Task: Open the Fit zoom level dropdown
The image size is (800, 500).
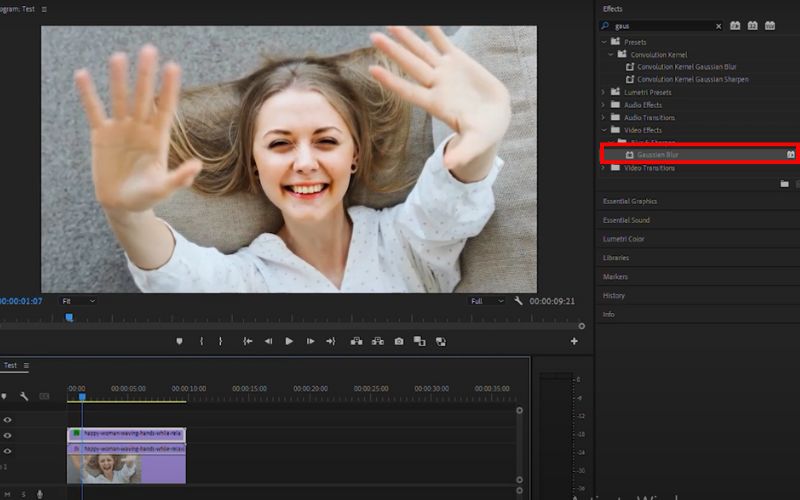Action: tap(78, 301)
